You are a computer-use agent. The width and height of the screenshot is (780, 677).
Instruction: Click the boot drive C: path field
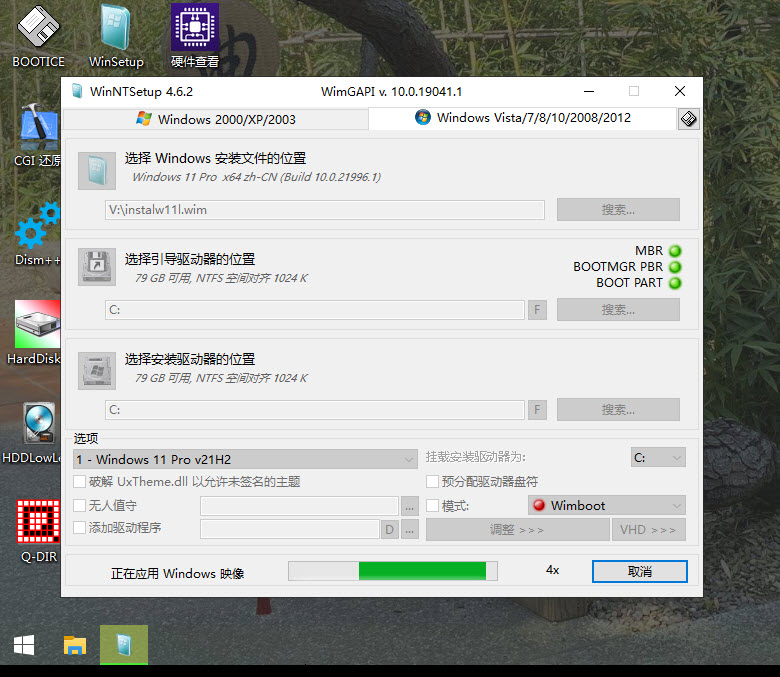coord(314,310)
